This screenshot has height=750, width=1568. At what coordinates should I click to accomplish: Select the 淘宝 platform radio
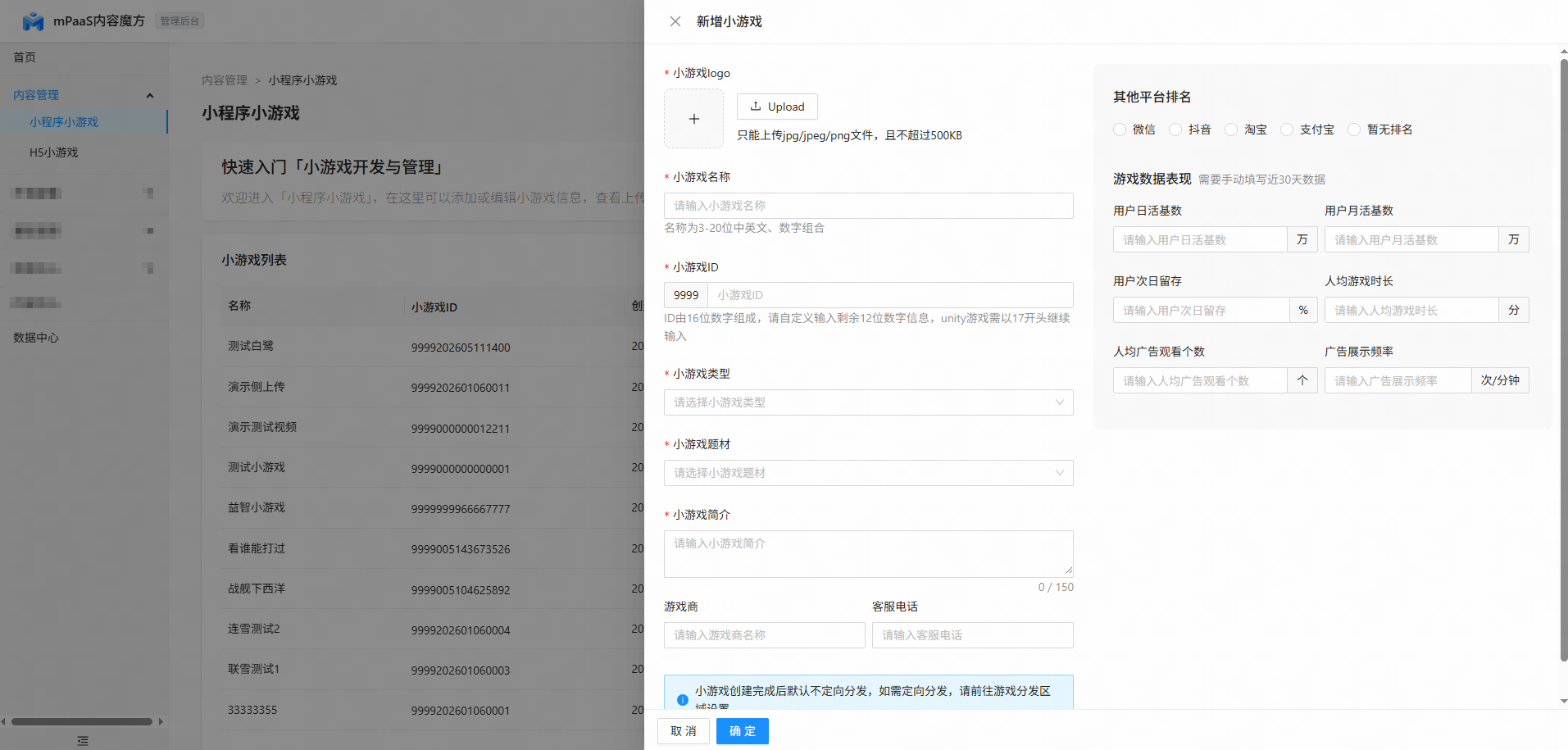tap(1231, 130)
